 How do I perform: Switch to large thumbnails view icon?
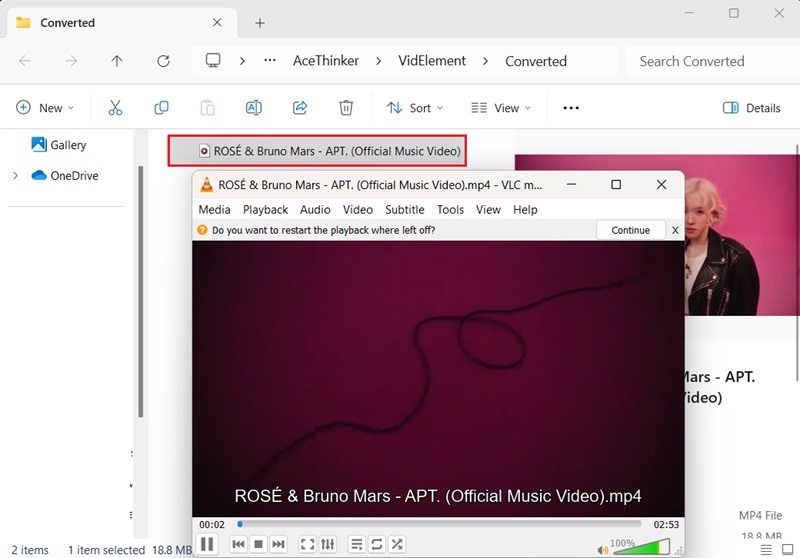[x=788, y=549]
